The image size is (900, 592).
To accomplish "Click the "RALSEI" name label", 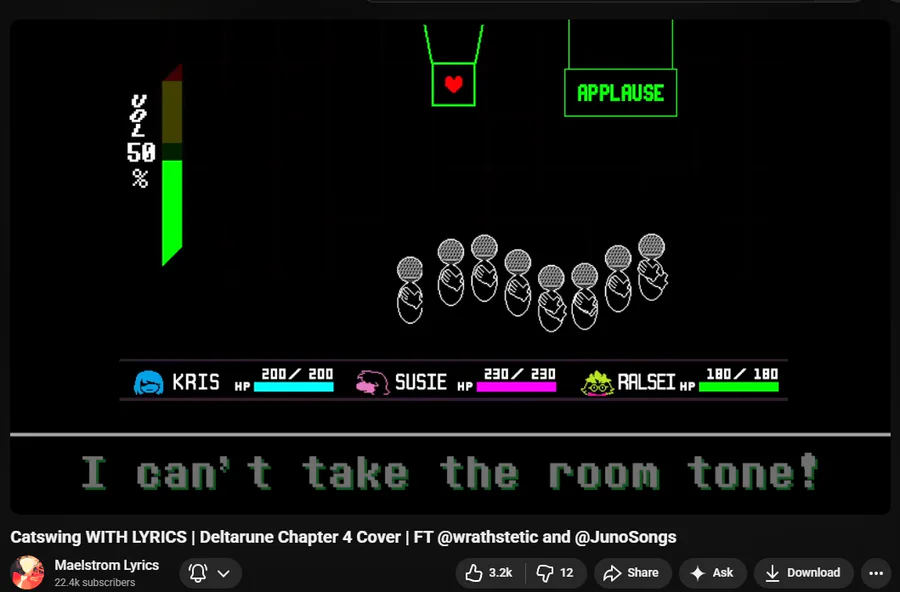I will 646,382.
